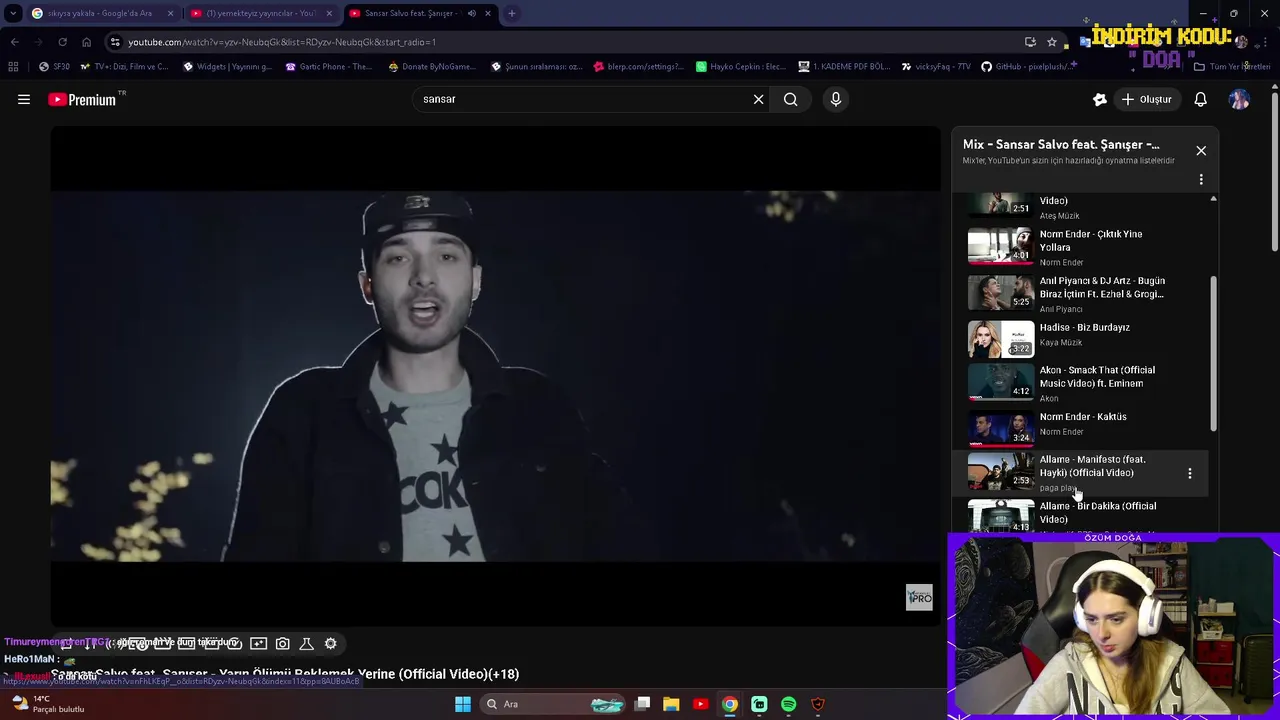Open the blerp.com/settings bookmark

pos(638,67)
